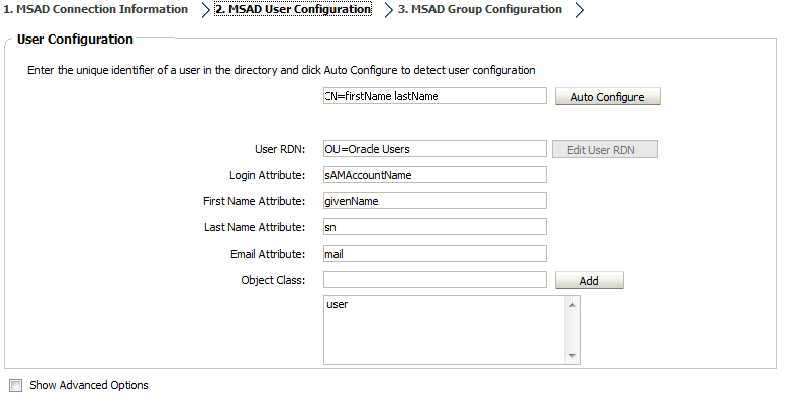Click the chevron before MSAD Group Configuration

388,11
